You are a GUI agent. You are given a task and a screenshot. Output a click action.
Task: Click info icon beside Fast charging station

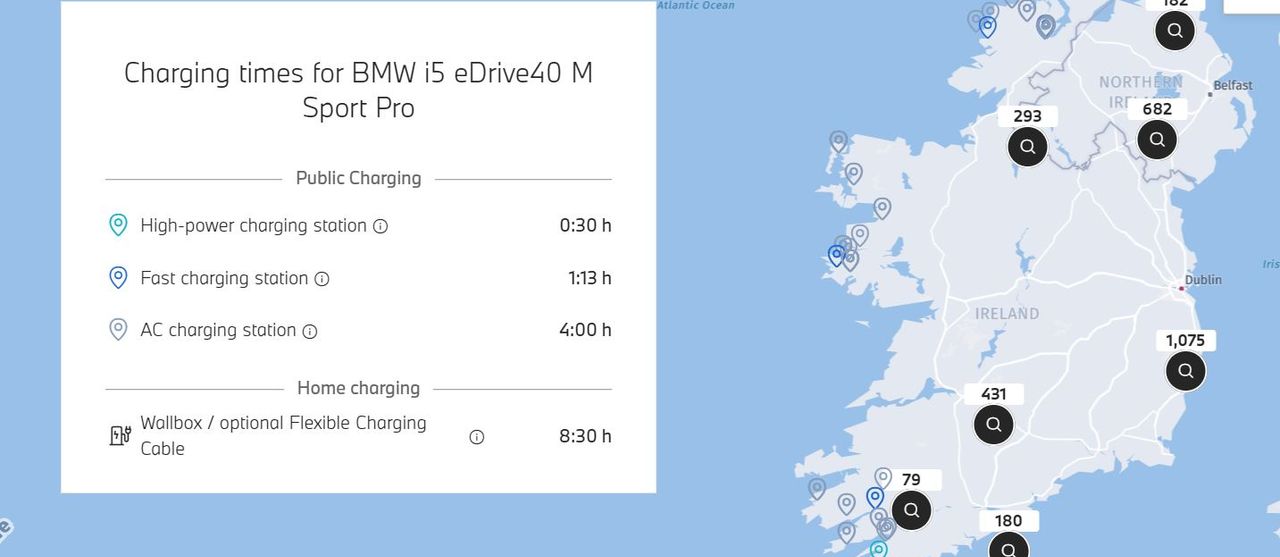(322, 279)
